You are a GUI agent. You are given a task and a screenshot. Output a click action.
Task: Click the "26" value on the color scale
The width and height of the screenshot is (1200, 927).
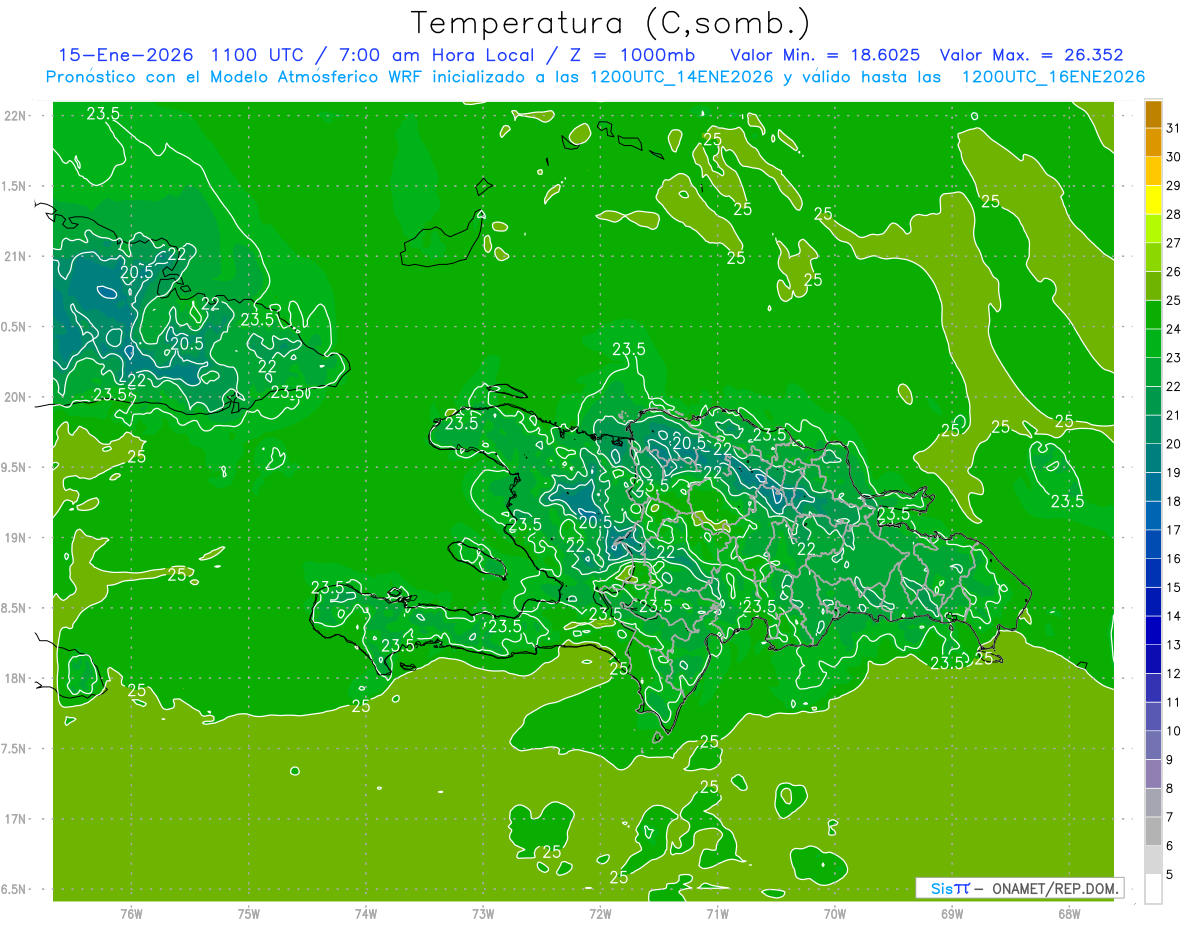pyautogui.click(x=1173, y=272)
